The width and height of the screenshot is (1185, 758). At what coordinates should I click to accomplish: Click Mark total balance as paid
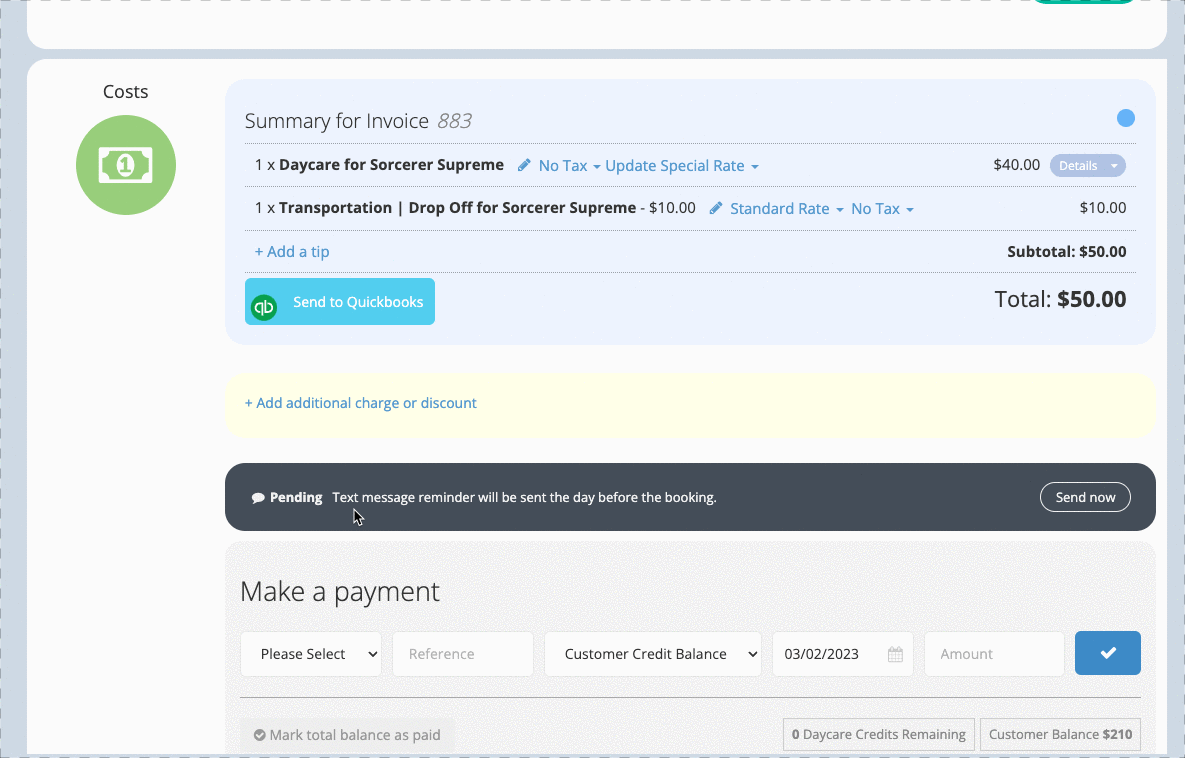pyautogui.click(x=347, y=735)
